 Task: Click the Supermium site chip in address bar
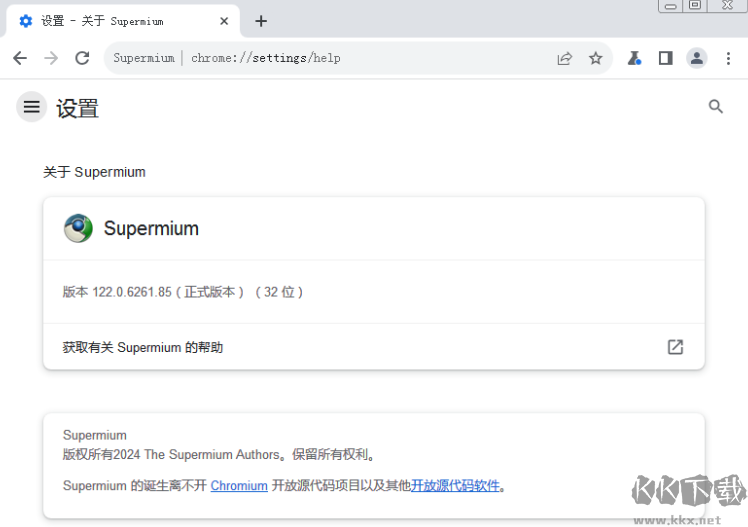(x=144, y=58)
